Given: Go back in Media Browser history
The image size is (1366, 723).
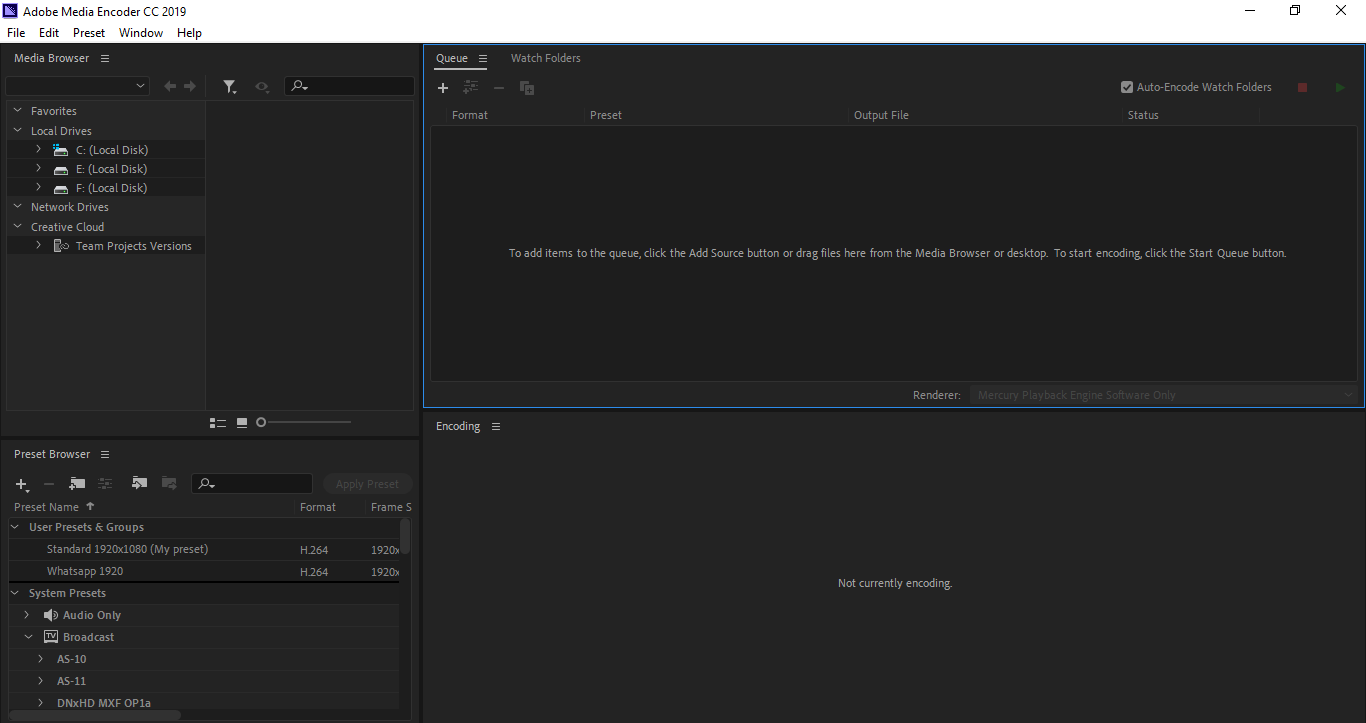Looking at the screenshot, I should point(170,87).
